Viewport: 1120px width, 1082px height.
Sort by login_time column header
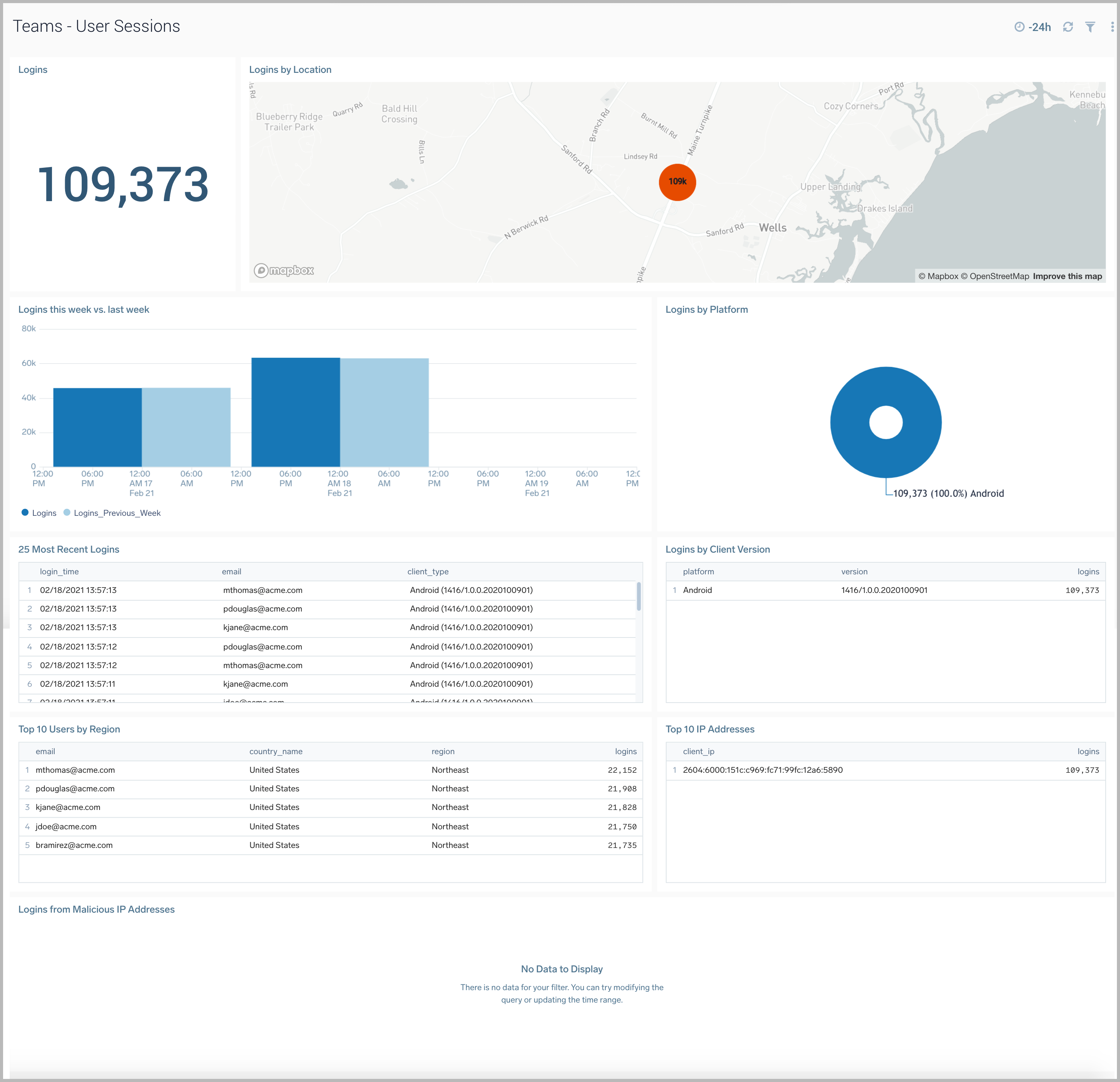pos(59,572)
